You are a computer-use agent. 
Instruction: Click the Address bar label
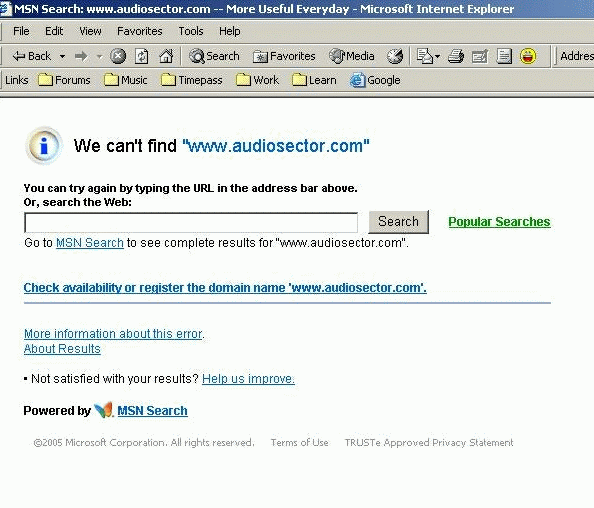pyautogui.click(x=577, y=56)
